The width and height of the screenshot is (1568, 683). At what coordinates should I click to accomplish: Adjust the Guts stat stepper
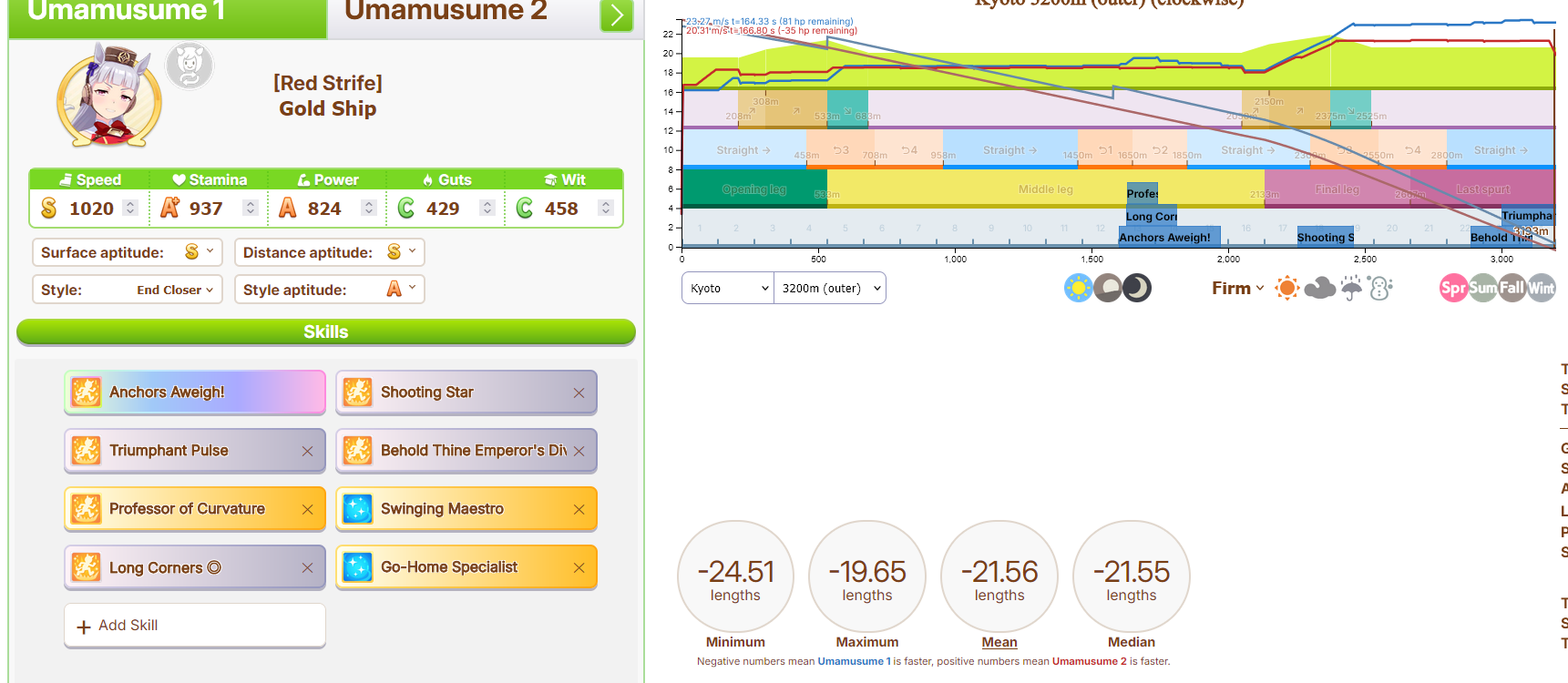point(487,208)
